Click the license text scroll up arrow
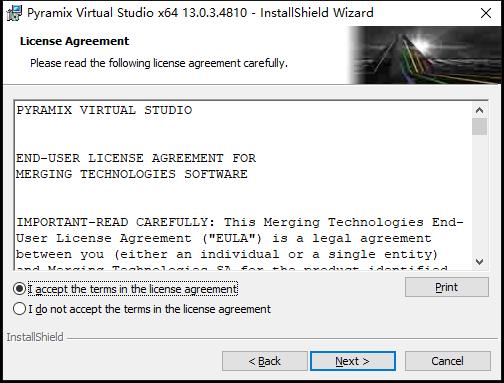The width and height of the screenshot is (504, 383). 479,110
